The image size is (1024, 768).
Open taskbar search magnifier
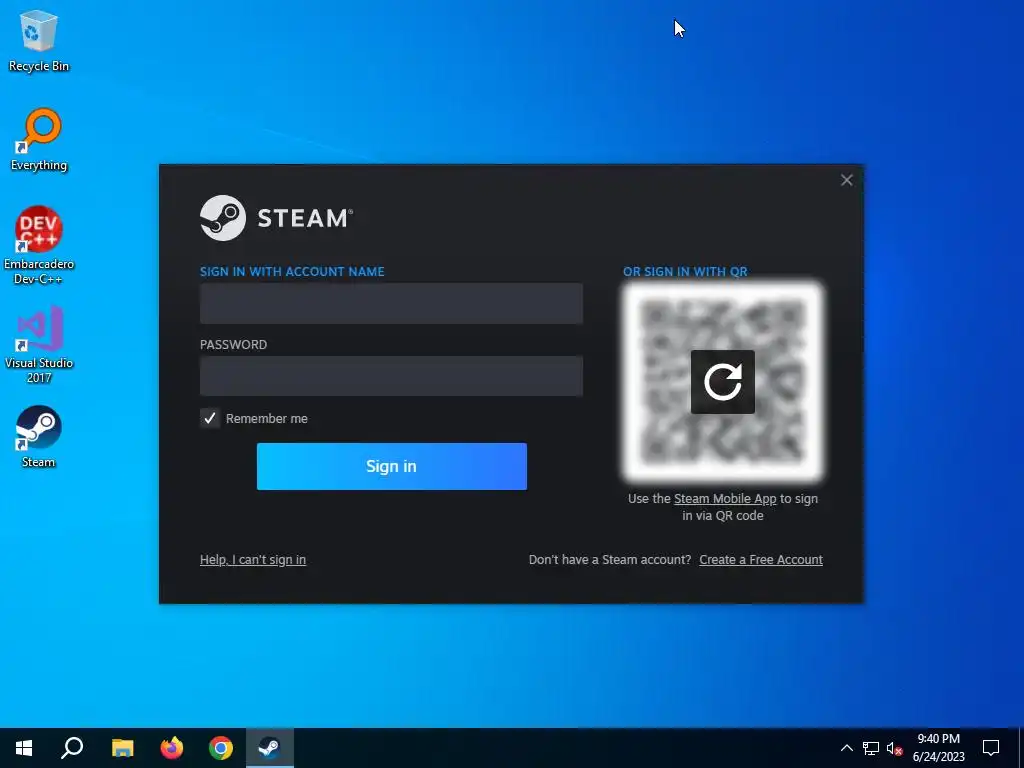click(72, 748)
